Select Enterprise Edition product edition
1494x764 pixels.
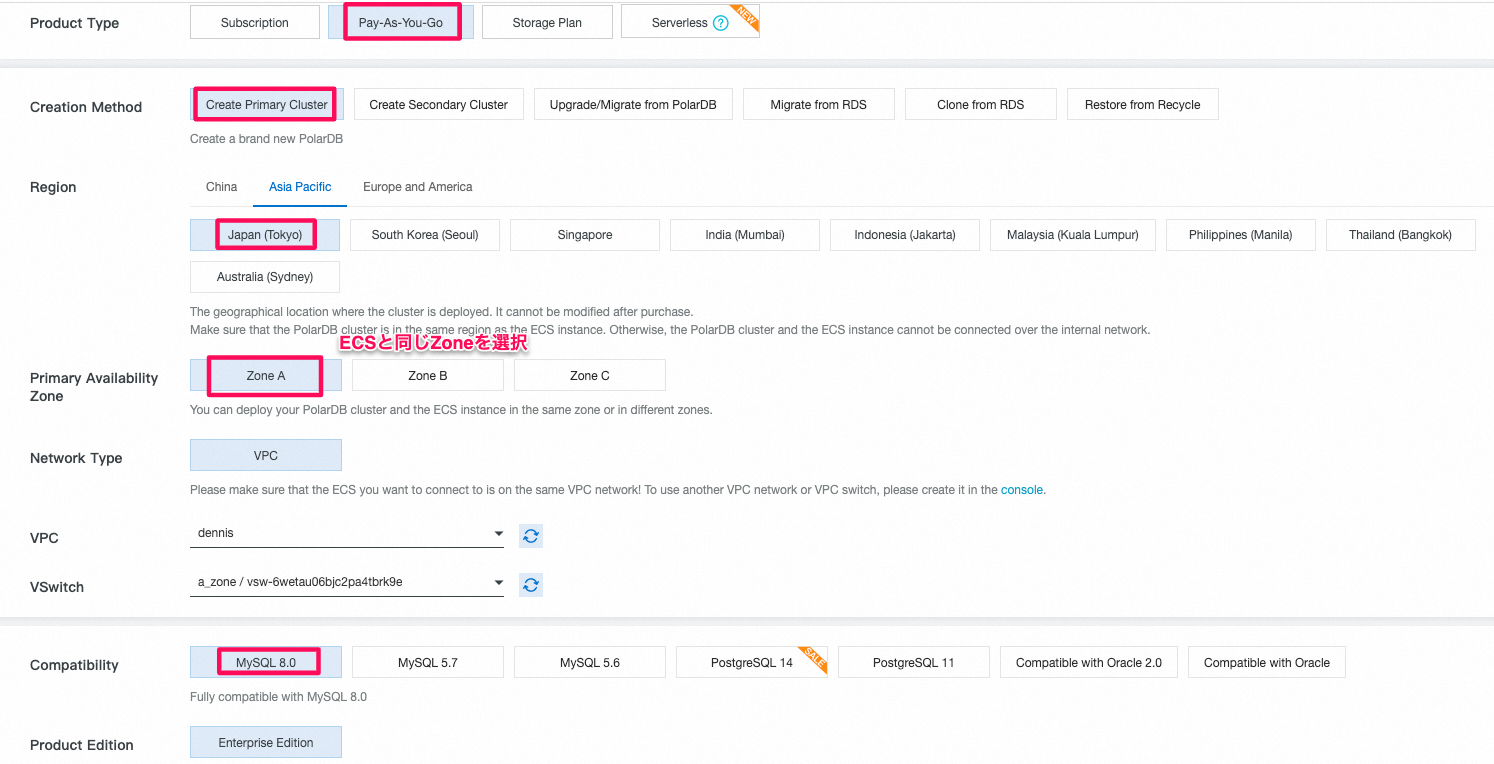[x=266, y=743]
